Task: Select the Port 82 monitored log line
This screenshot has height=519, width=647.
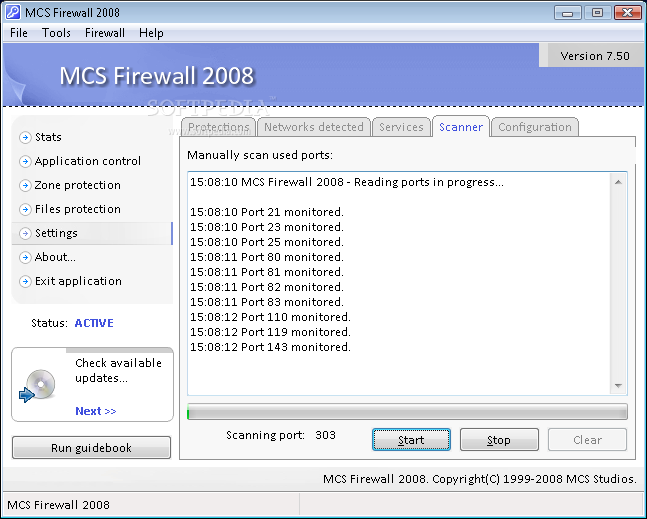Action: point(267,287)
